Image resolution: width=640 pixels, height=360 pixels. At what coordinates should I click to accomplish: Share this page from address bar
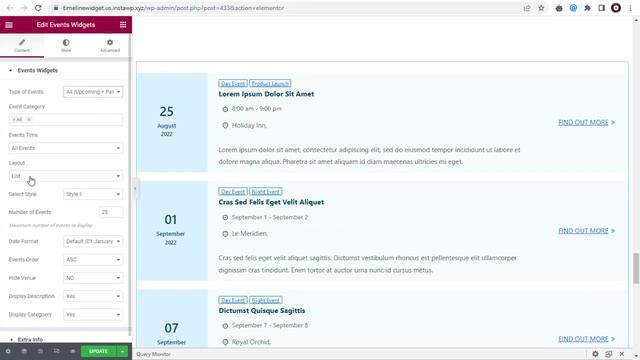527,8
